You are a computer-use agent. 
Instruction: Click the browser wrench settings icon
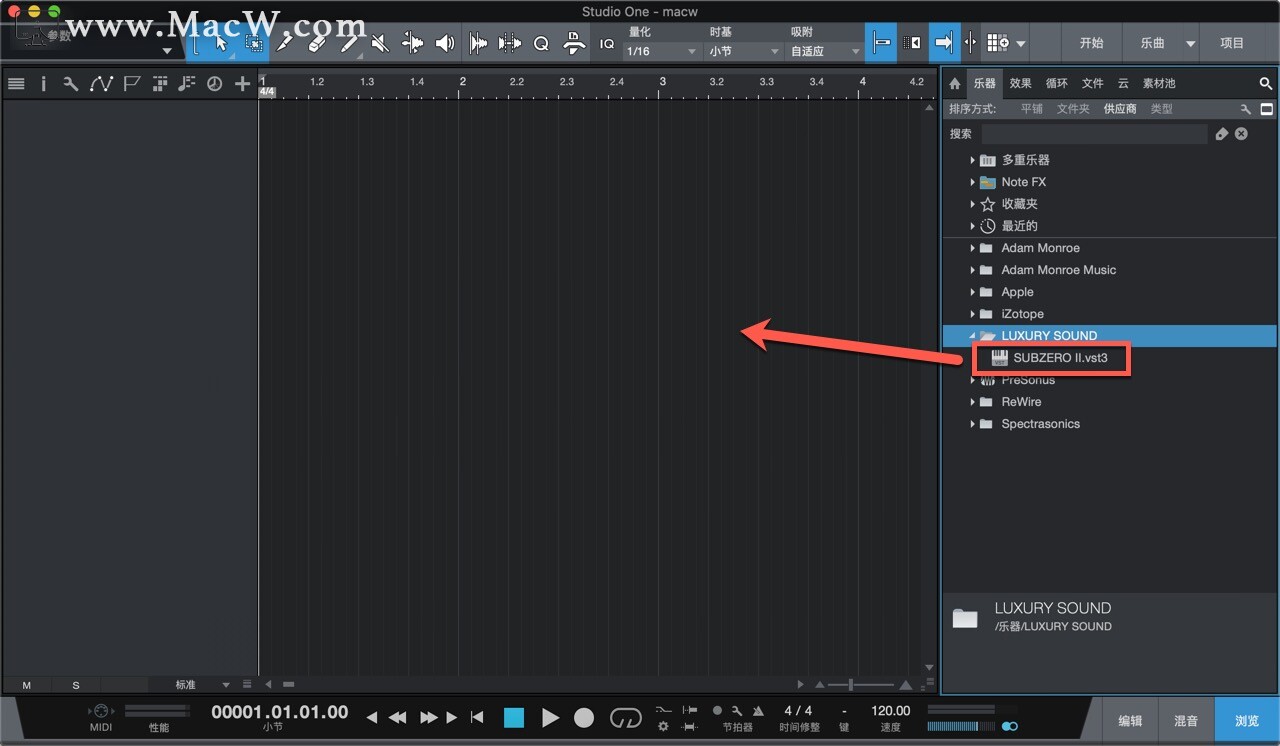click(x=1246, y=109)
